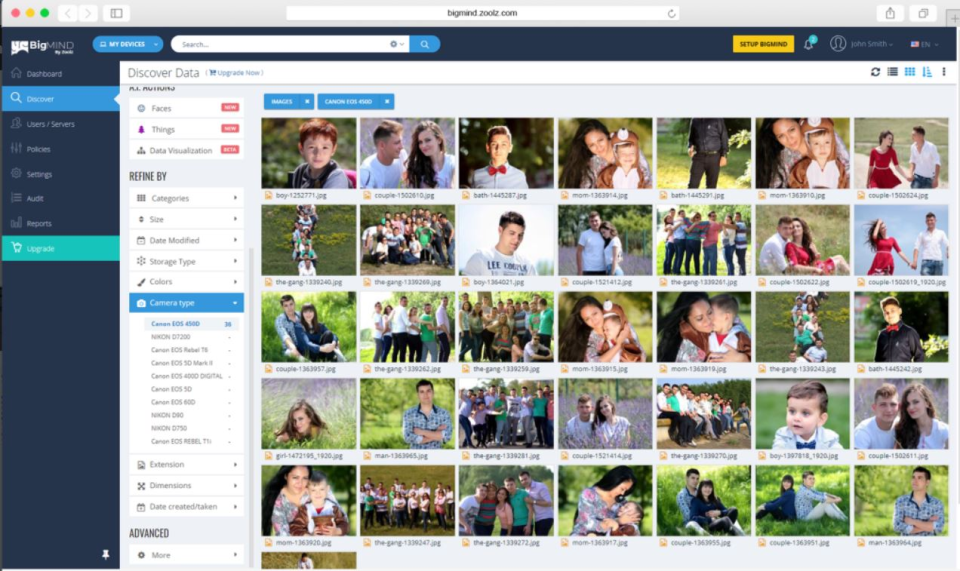Click the Upgrade Now link
The height and width of the screenshot is (571, 960).
236,73
